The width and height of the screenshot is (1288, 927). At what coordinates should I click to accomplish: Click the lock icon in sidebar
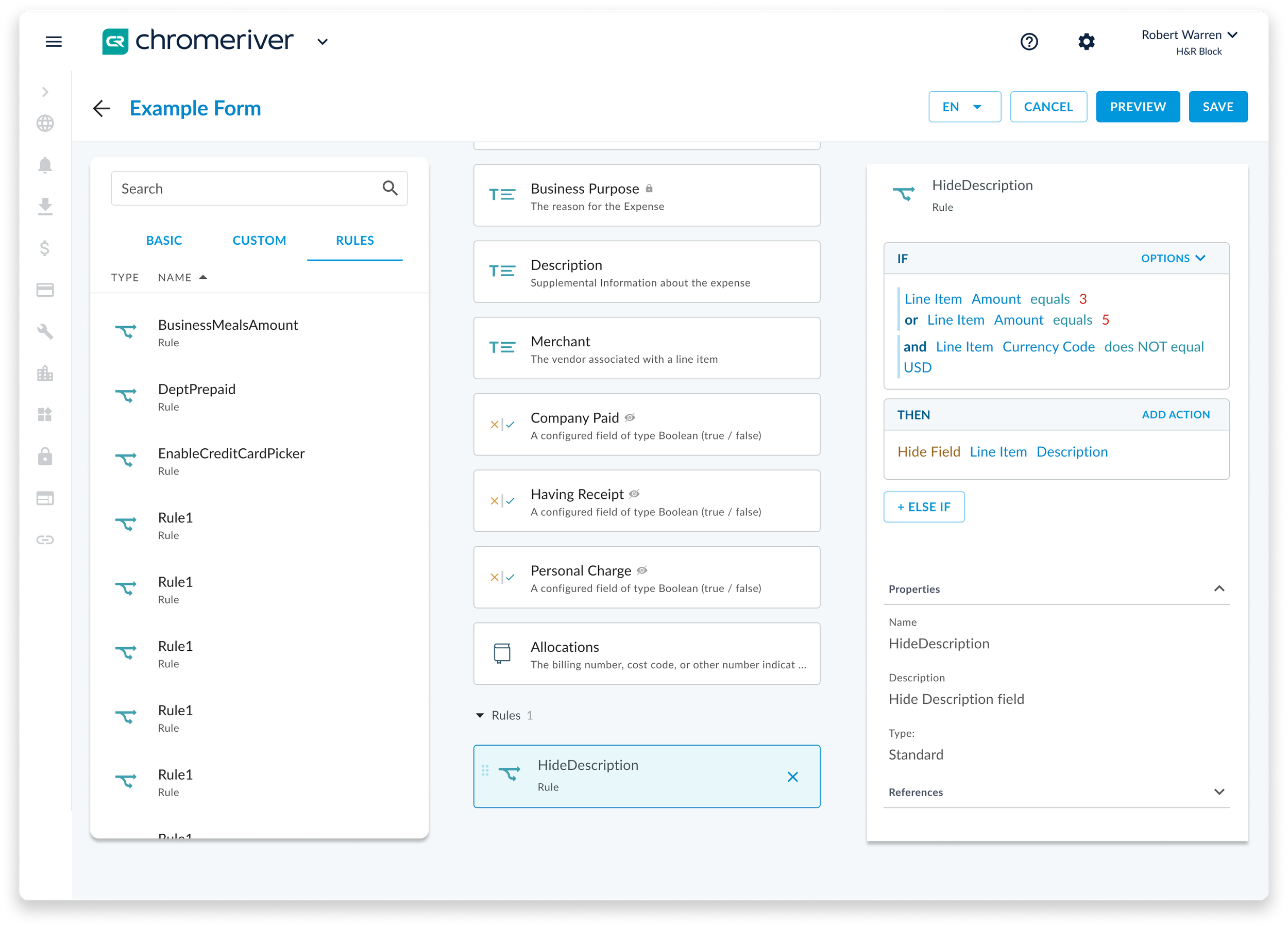click(45, 456)
